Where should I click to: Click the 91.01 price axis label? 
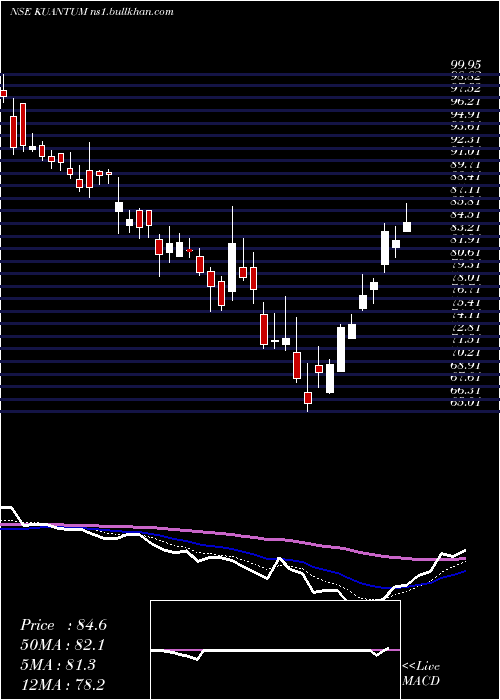[465, 152]
